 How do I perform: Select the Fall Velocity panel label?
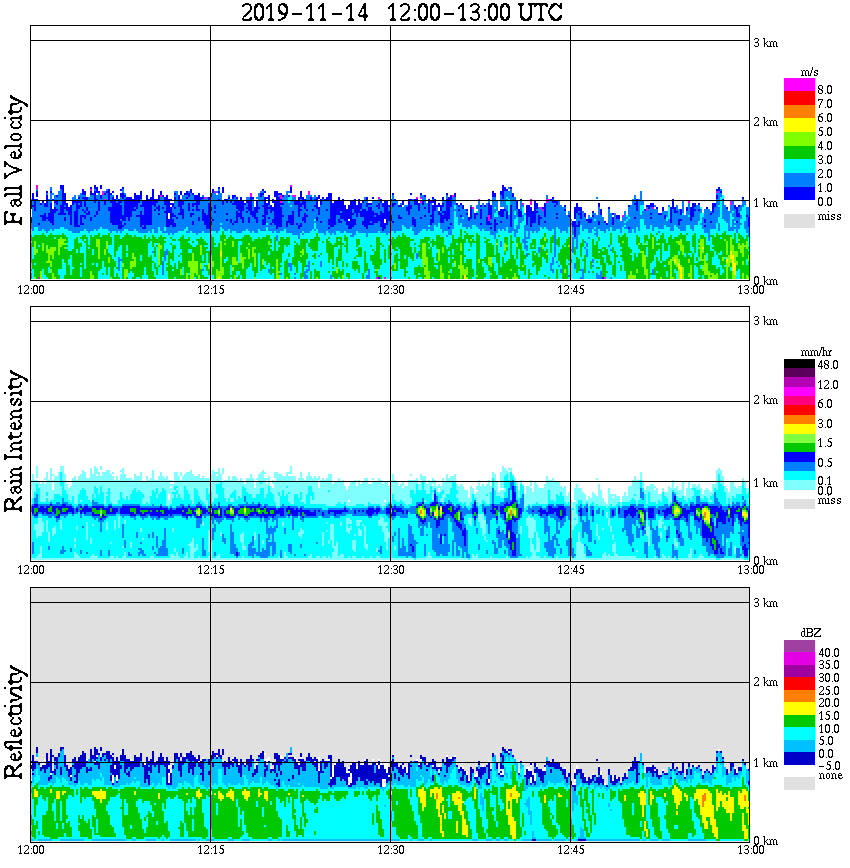(14, 160)
